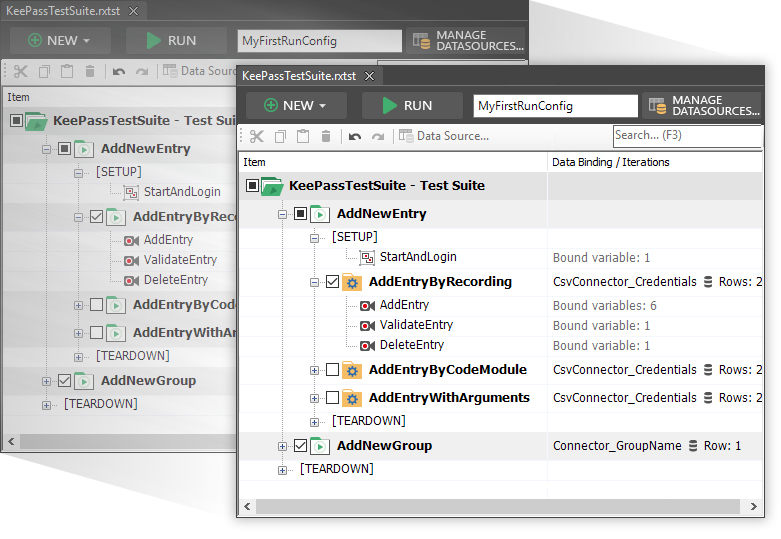Click KeePassTestSuite folder icon in front window

[x=272, y=186]
